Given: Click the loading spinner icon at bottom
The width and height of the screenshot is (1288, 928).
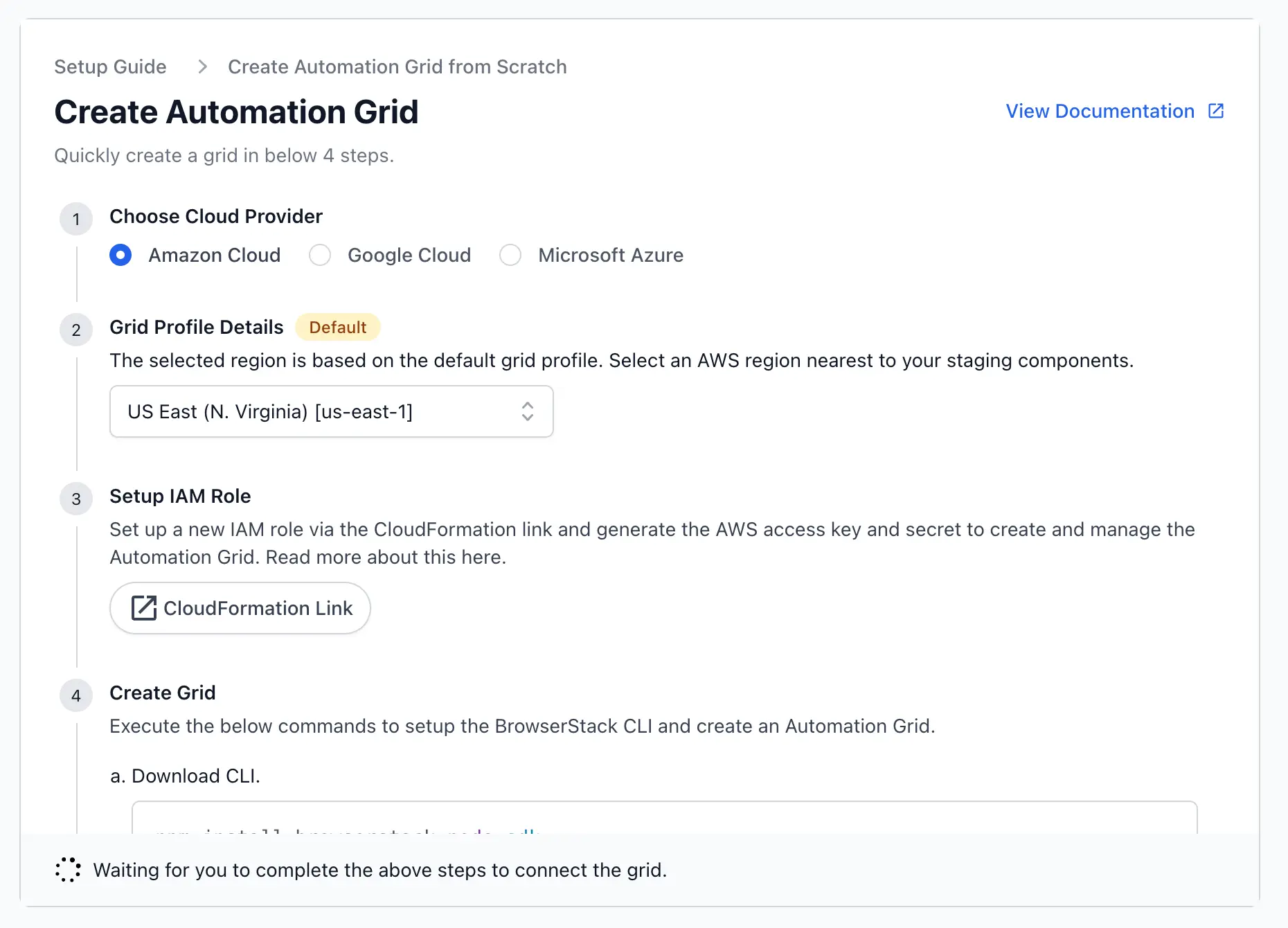Looking at the screenshot, I should click(68, 870).
